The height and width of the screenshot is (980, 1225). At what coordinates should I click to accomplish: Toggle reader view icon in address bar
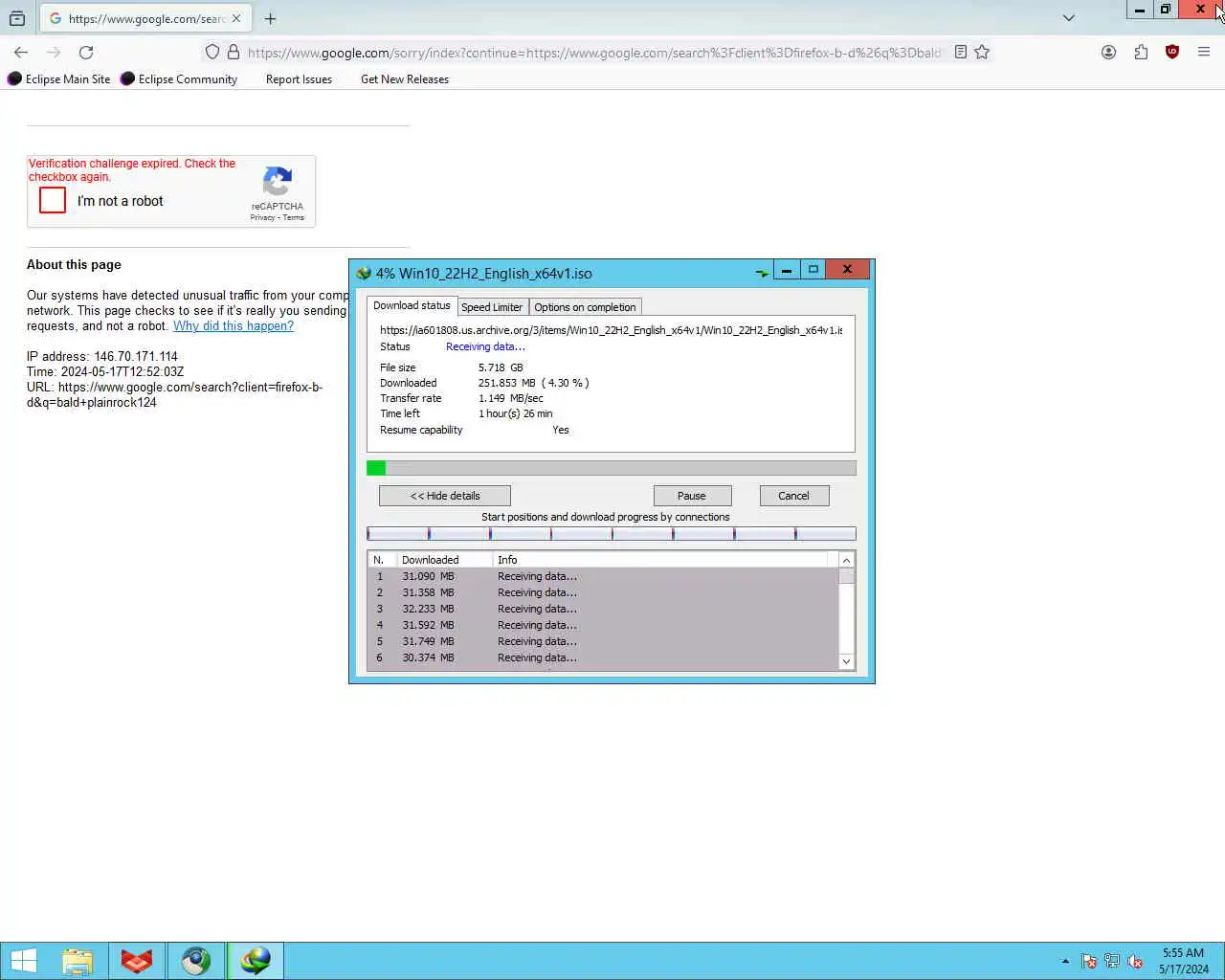pyautogui.click(x=961, y=53)
